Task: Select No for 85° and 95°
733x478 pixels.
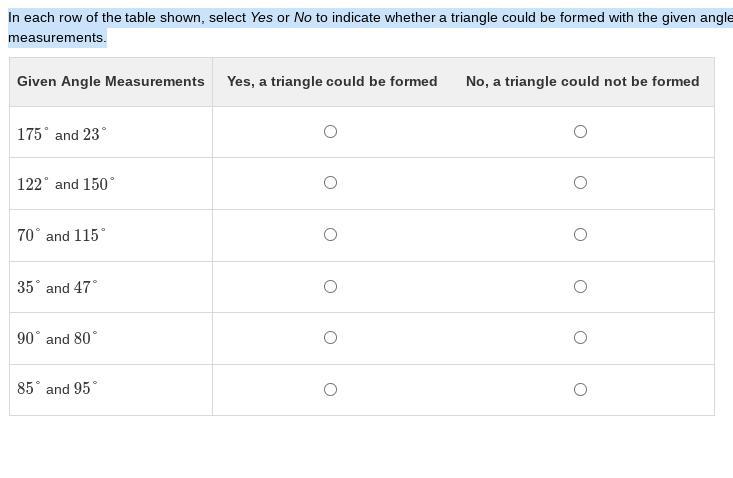Action: coord(580,390)
